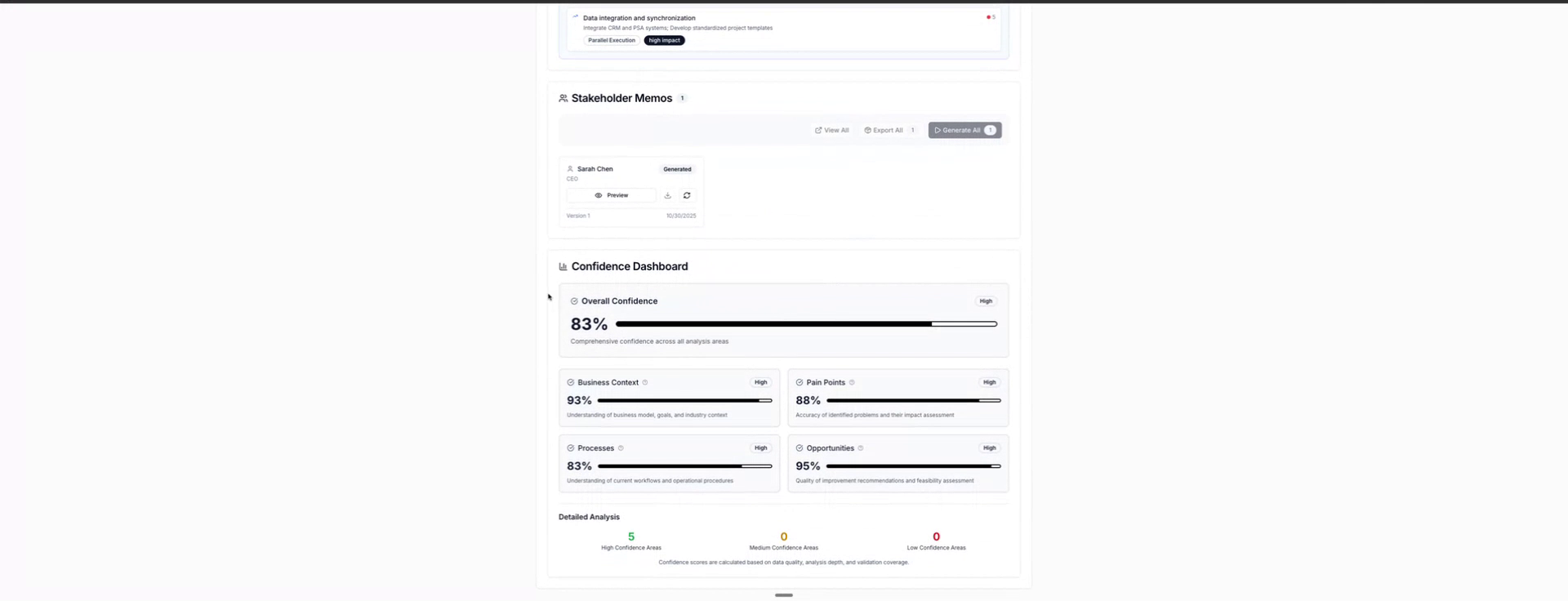Viewport: 1568px width, 601px height.
Task: Click the person icon next to Sarah Chen
Action: [570, 169]
